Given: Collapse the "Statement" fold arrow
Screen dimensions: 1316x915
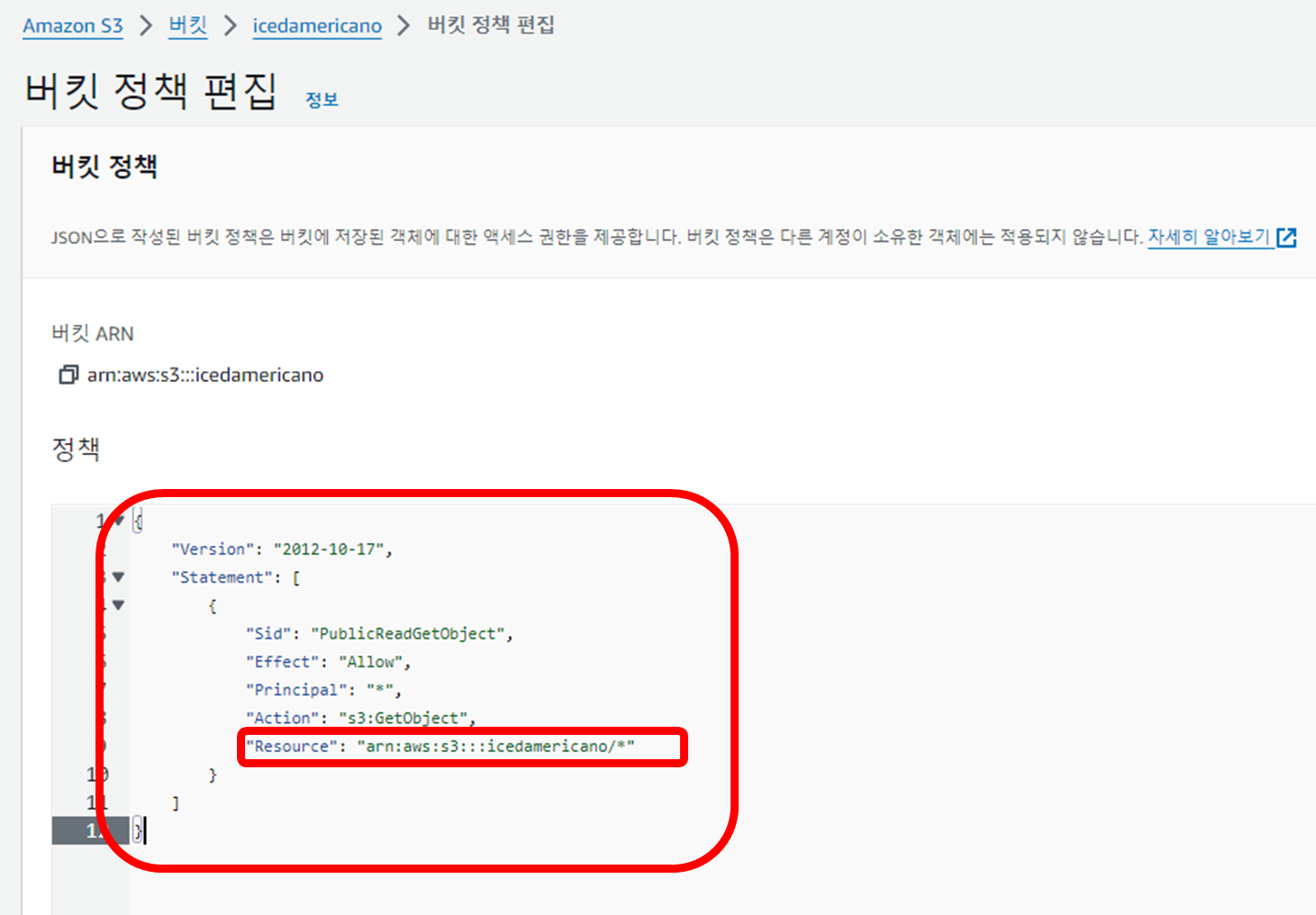Looking at the screenshot, I should pyautogui.click(x=118, y=577).
